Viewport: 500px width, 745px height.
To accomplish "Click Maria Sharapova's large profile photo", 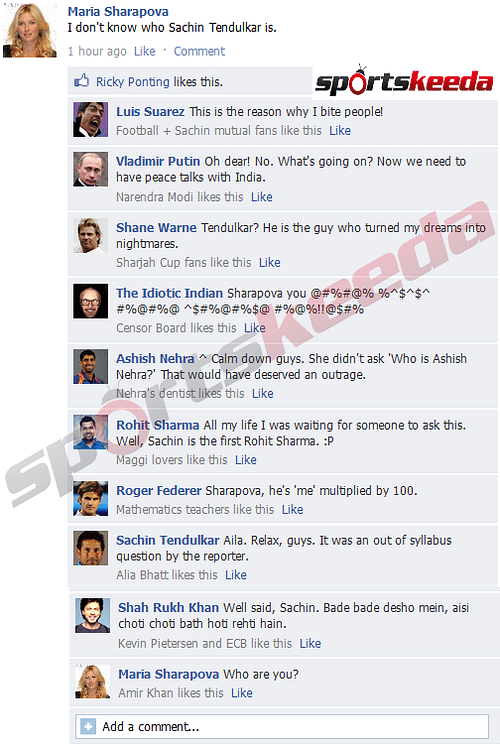I will pos(29,30).
